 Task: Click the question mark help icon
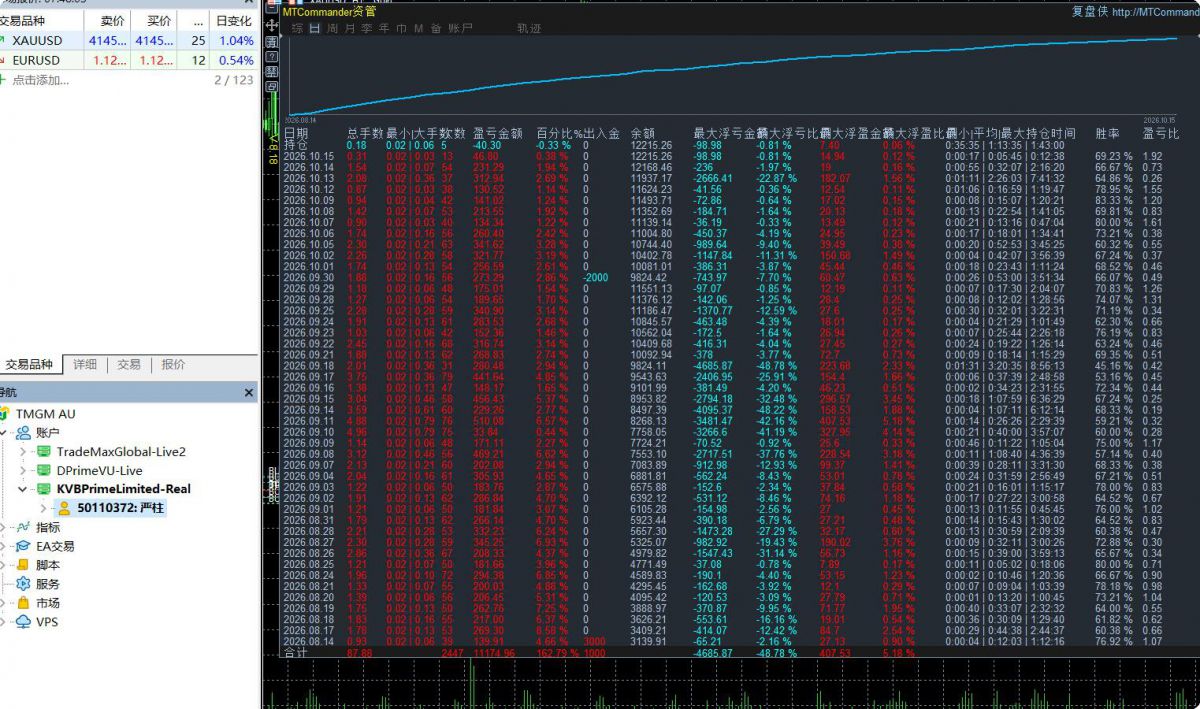click(x=273, y=56)
